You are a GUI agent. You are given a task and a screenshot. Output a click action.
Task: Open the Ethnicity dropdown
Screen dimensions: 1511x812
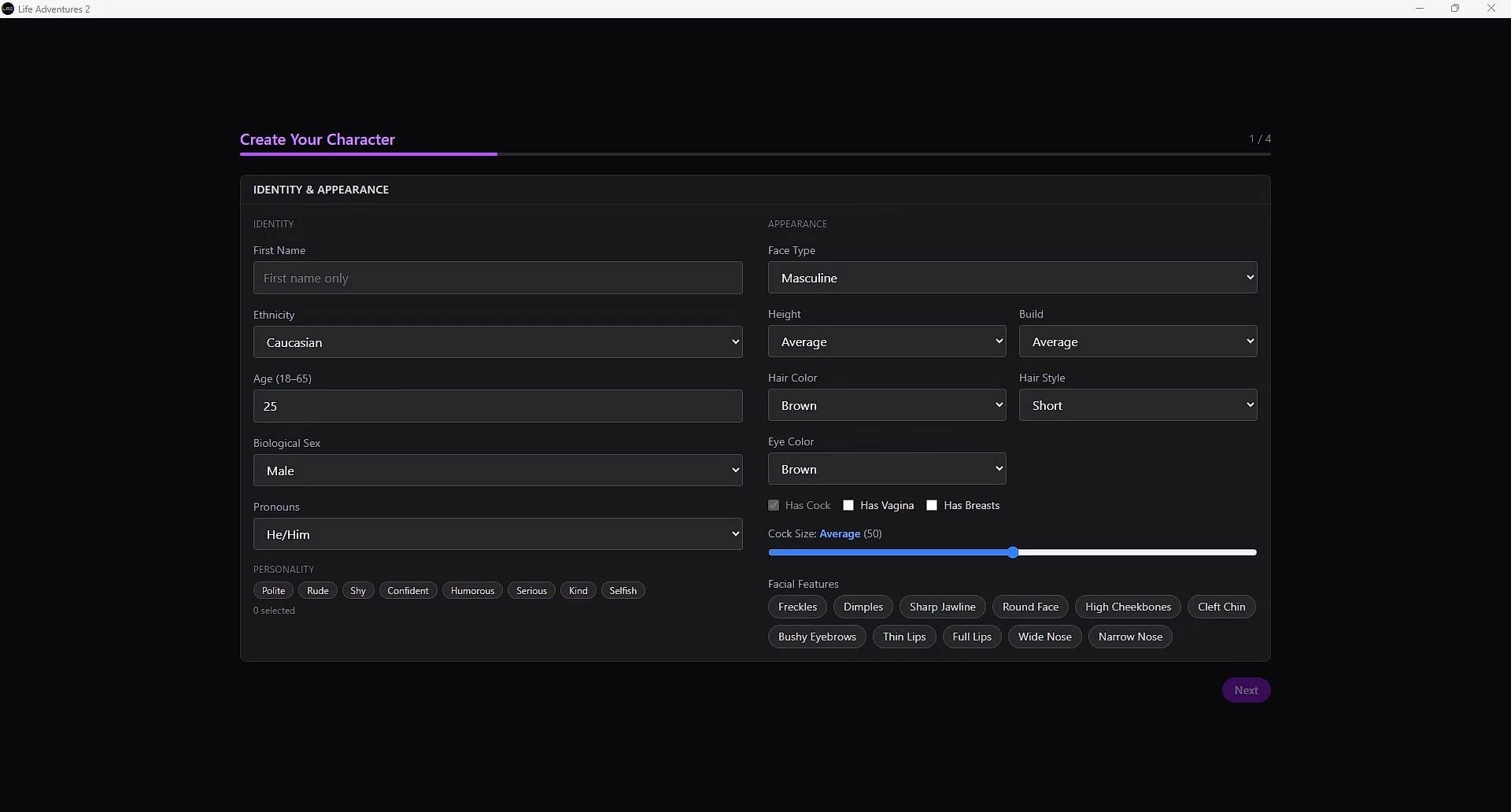(497, 342)
